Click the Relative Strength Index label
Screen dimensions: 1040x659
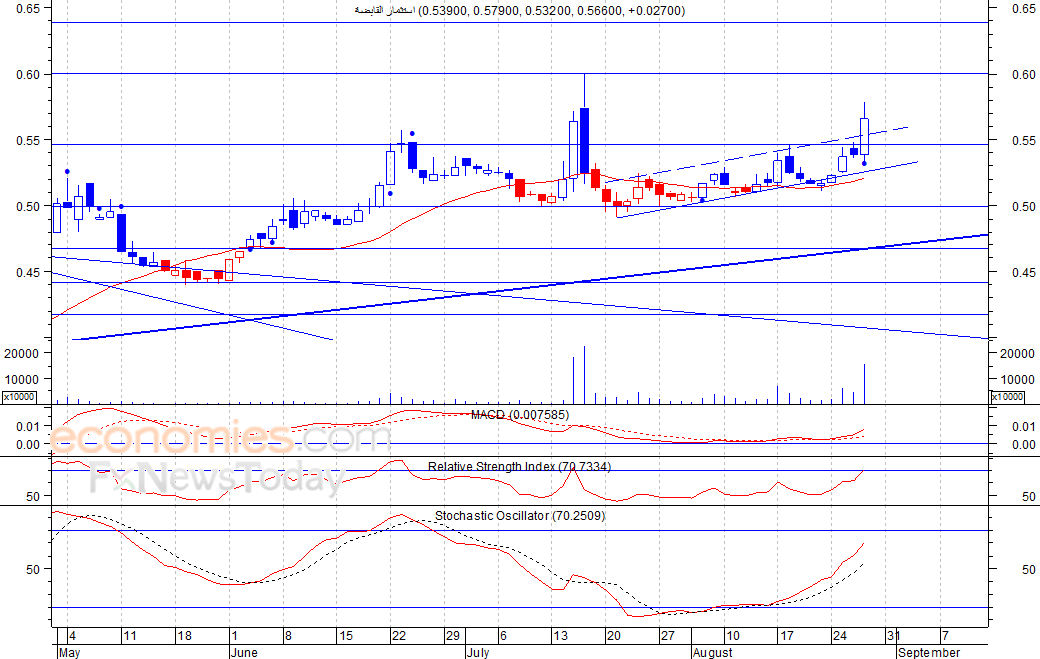point(519,467)
